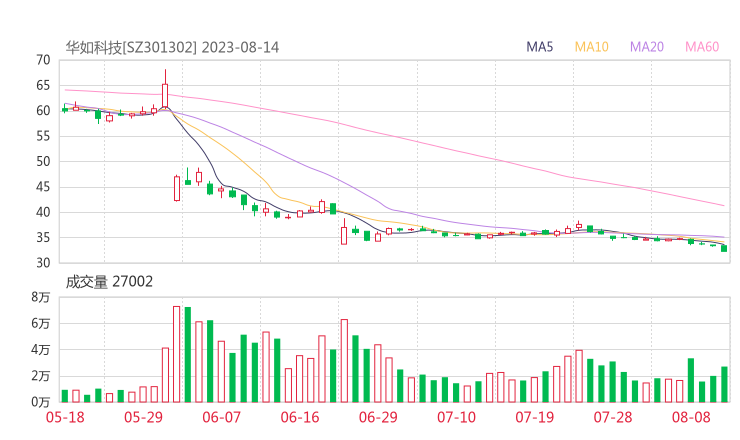
Task: Click the 08-08 date label
Action: pyautogui.click(x=691, y=417)
